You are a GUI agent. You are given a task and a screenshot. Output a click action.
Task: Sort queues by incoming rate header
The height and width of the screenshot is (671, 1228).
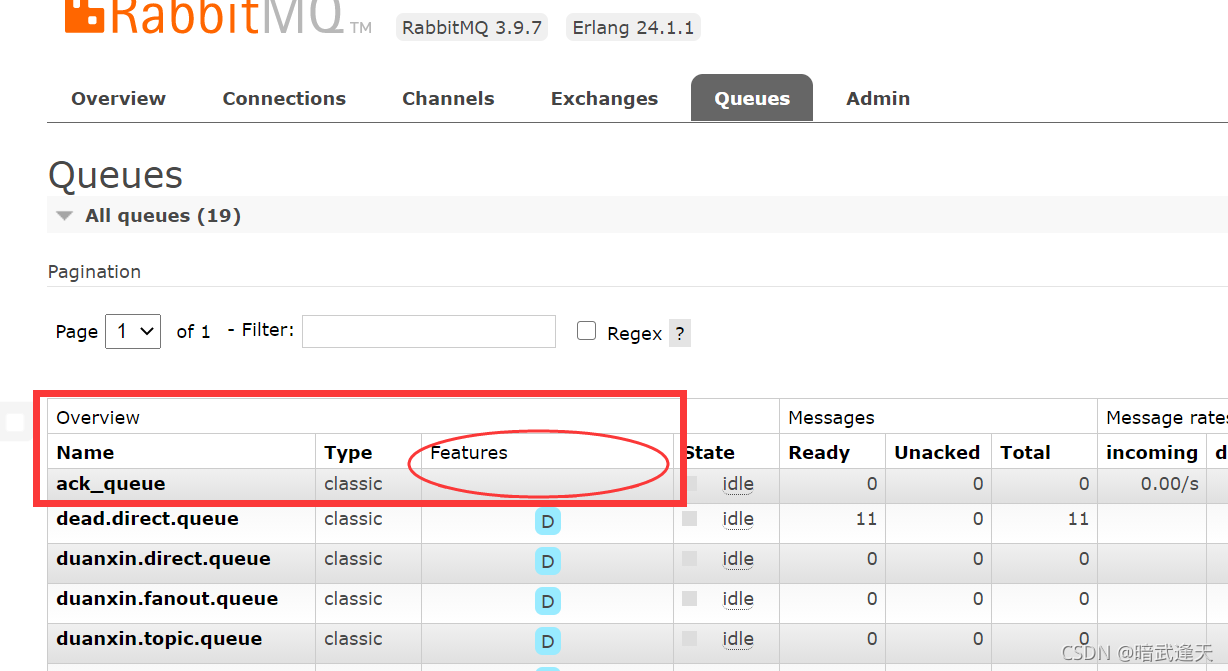coord(1152,453)
